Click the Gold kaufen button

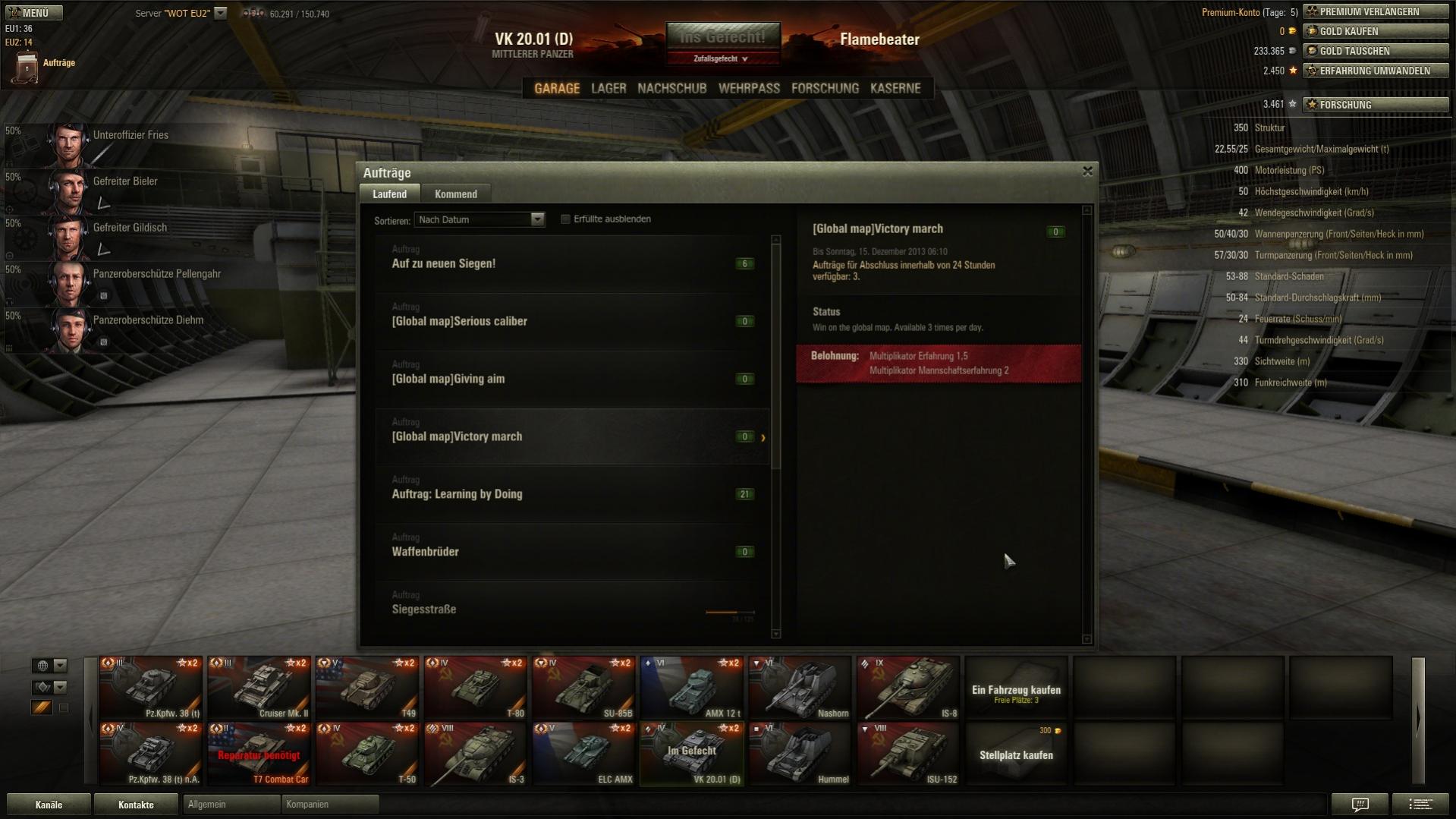(1376, 31)
